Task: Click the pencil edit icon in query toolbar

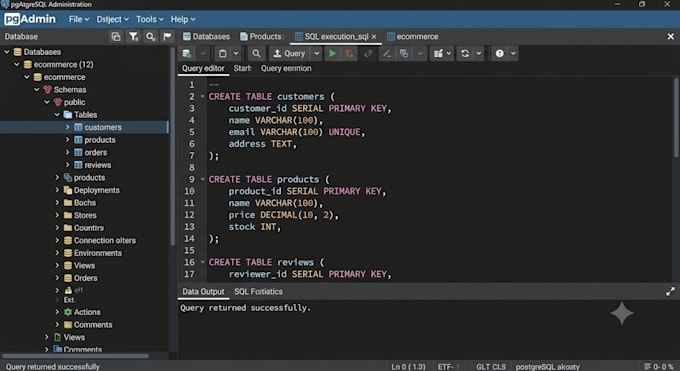Action: pyautogui.click(x=386, y=53)
